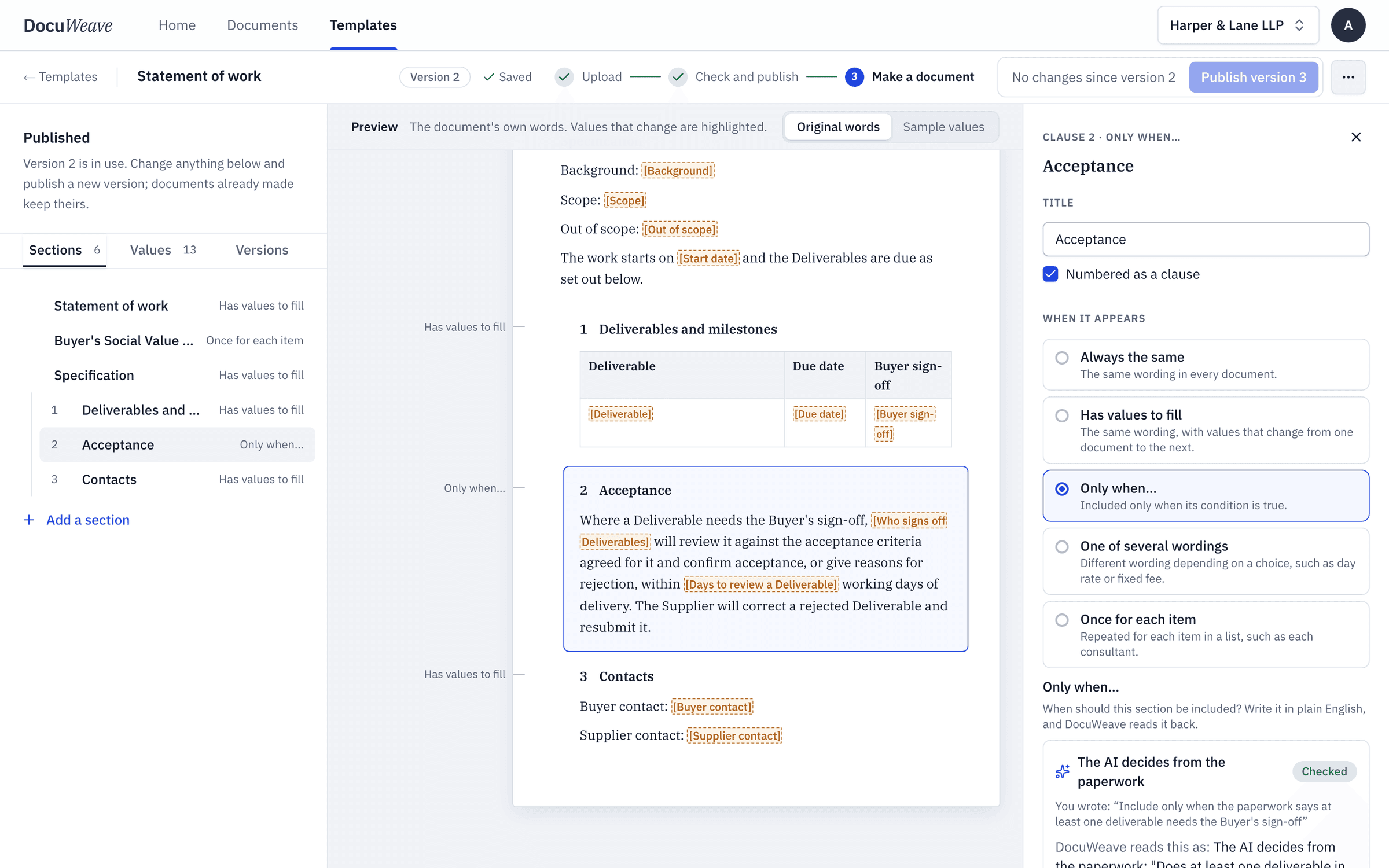Click the plus icon beside Add a section
This screenshot has height=868, width=1389.
tap(29, 520)
